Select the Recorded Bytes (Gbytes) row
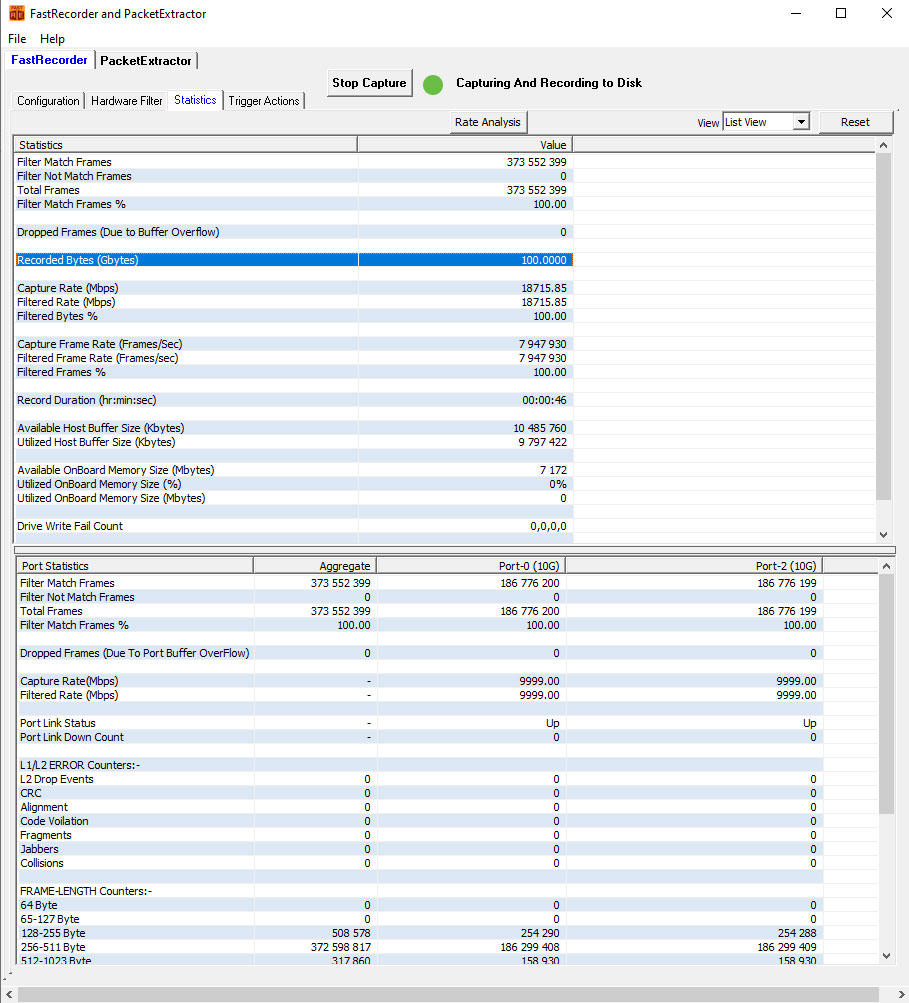909x1003 pixels. 294,260
